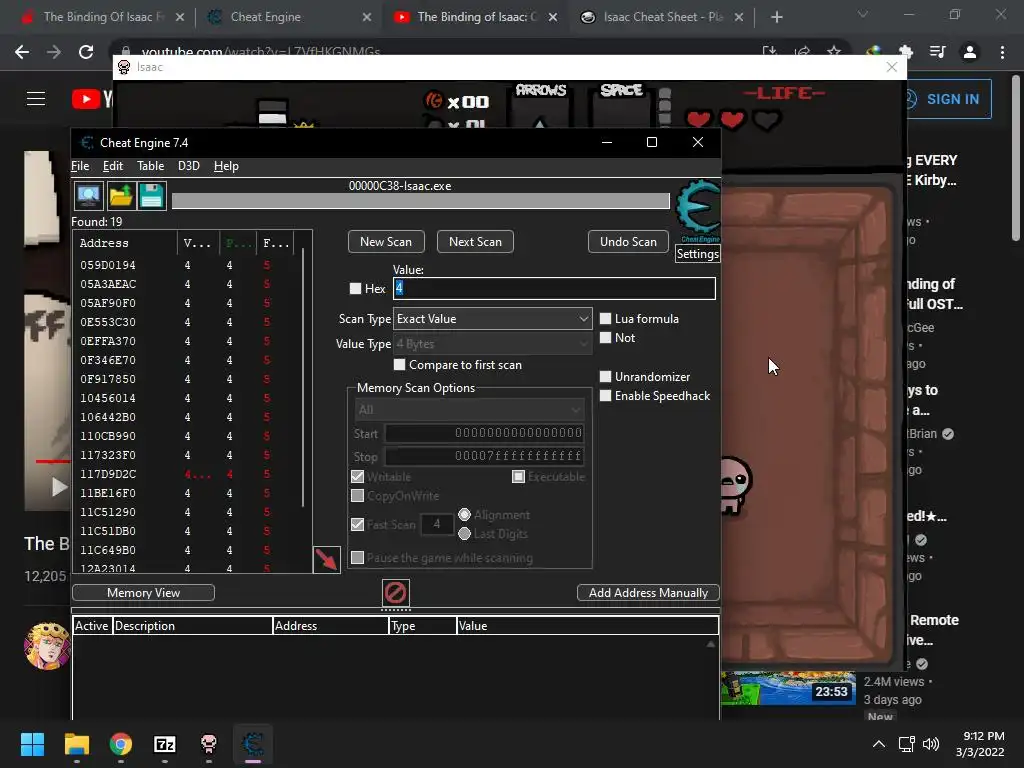1024x768 pixels.
Task: Open the Chrome three-dot menu
Action: 1002,52
